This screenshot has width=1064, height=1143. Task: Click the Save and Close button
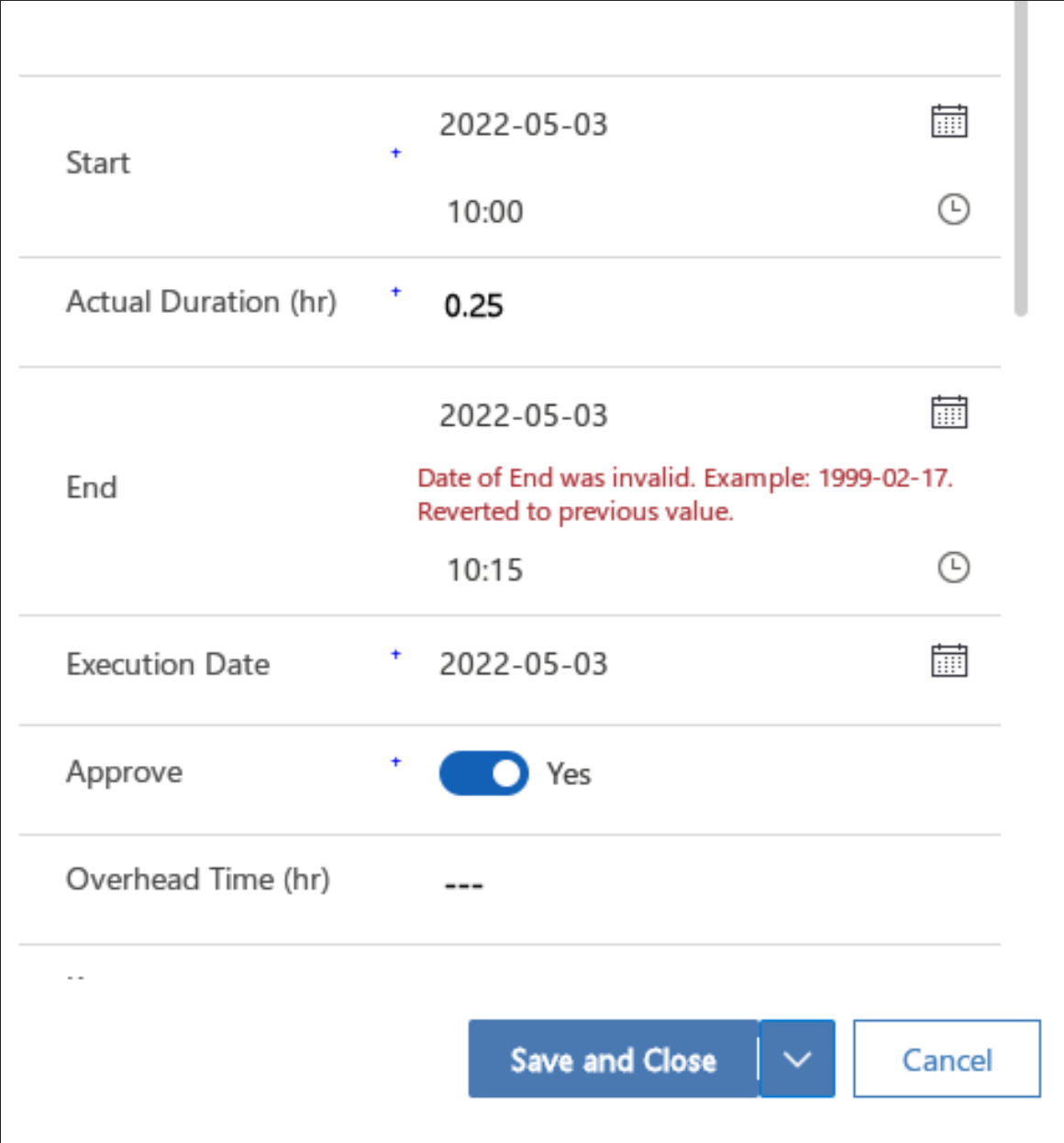pyautogui.click(x=612, y=1060)
